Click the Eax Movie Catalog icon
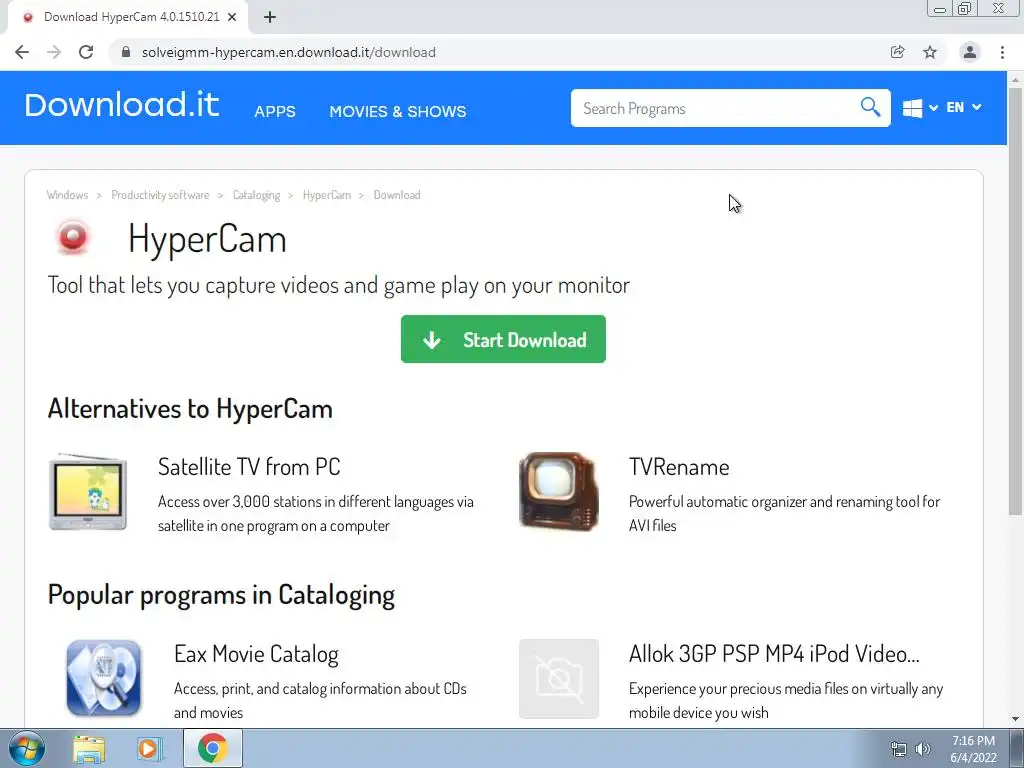The width and height of the screenshot is (1024, 768). pyautogui.click(x=104, y=678)
